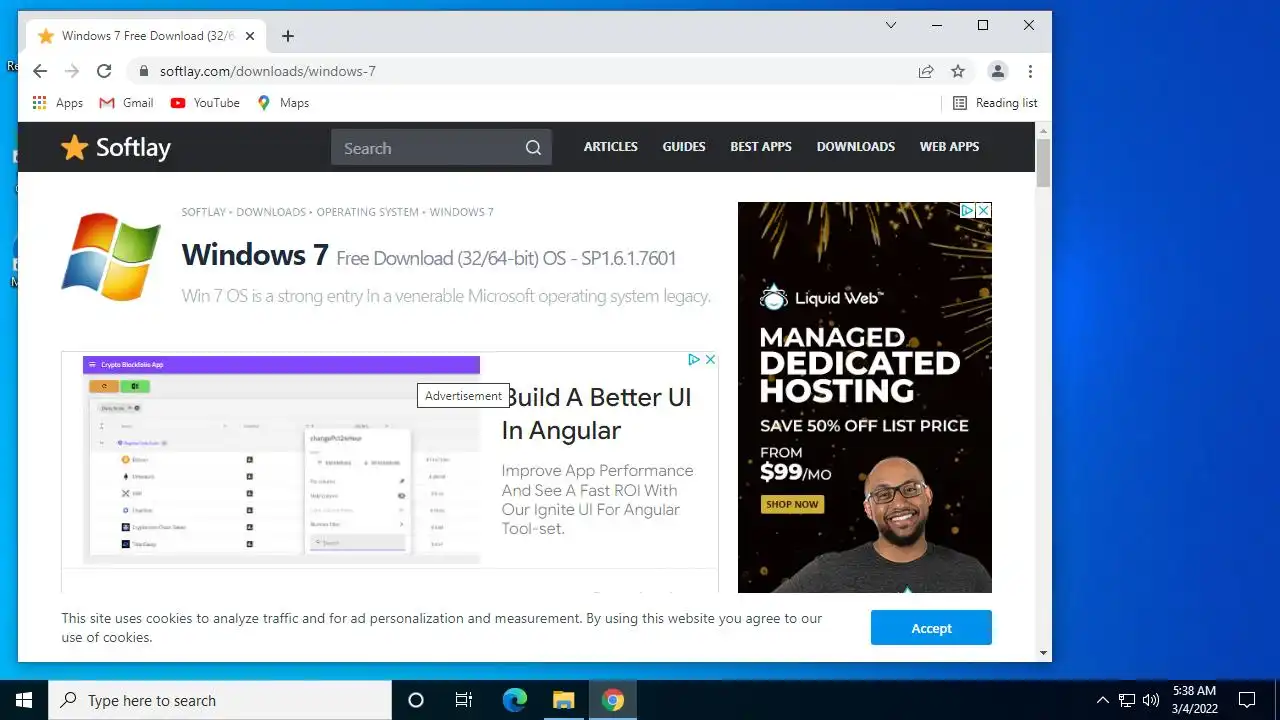Click the Crypto Portfolio App ad image

281,460
